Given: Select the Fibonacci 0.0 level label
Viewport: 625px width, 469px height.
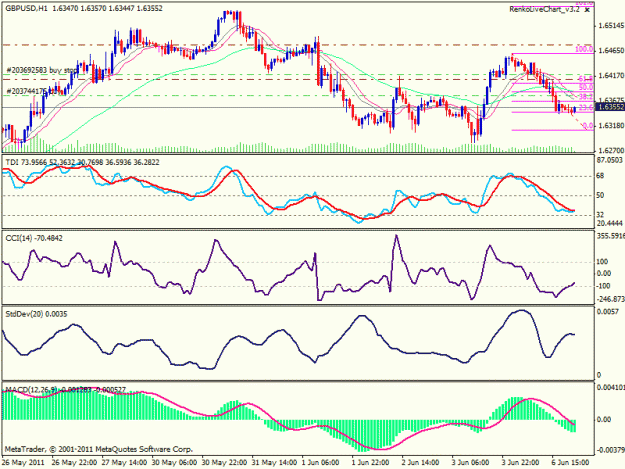Looking at the screenshot, I should click(x=588, y=126).
